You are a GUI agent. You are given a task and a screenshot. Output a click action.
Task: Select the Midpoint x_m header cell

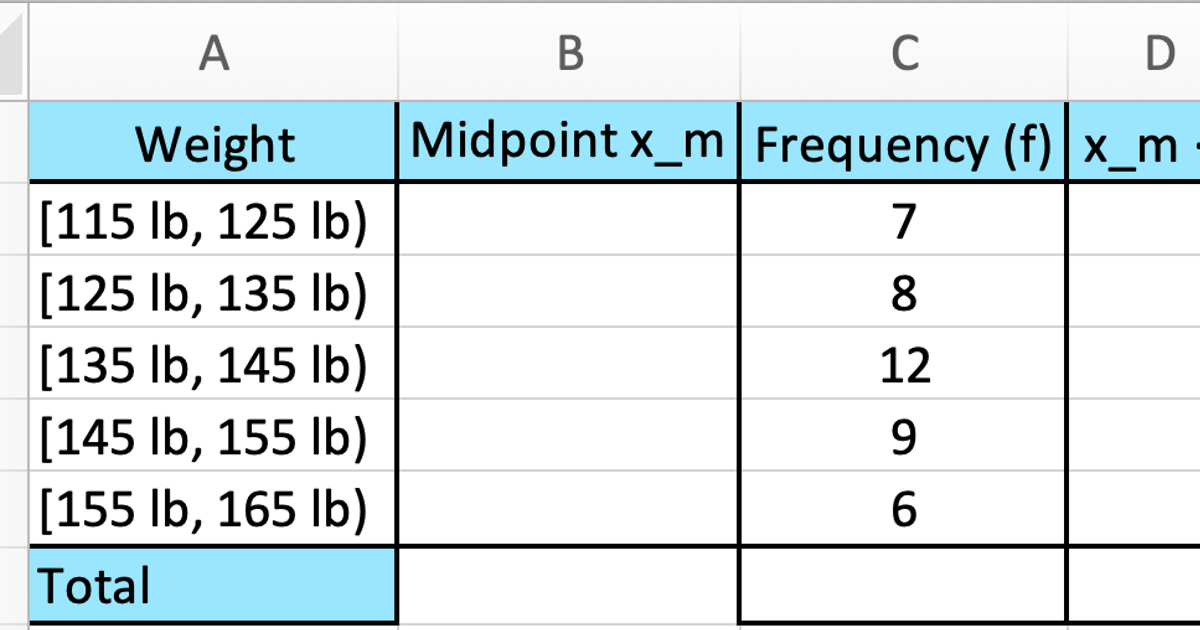pyautogui.click(x=568, y=143)
